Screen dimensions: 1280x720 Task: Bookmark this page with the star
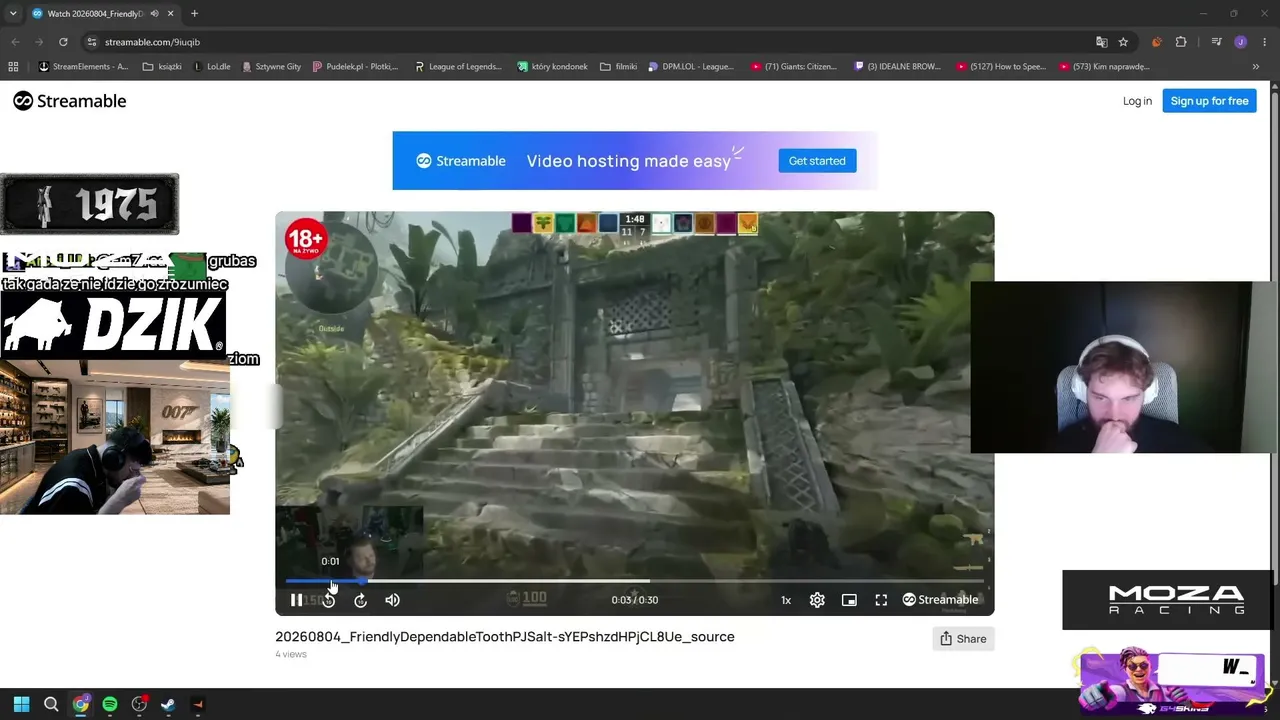1123,42
